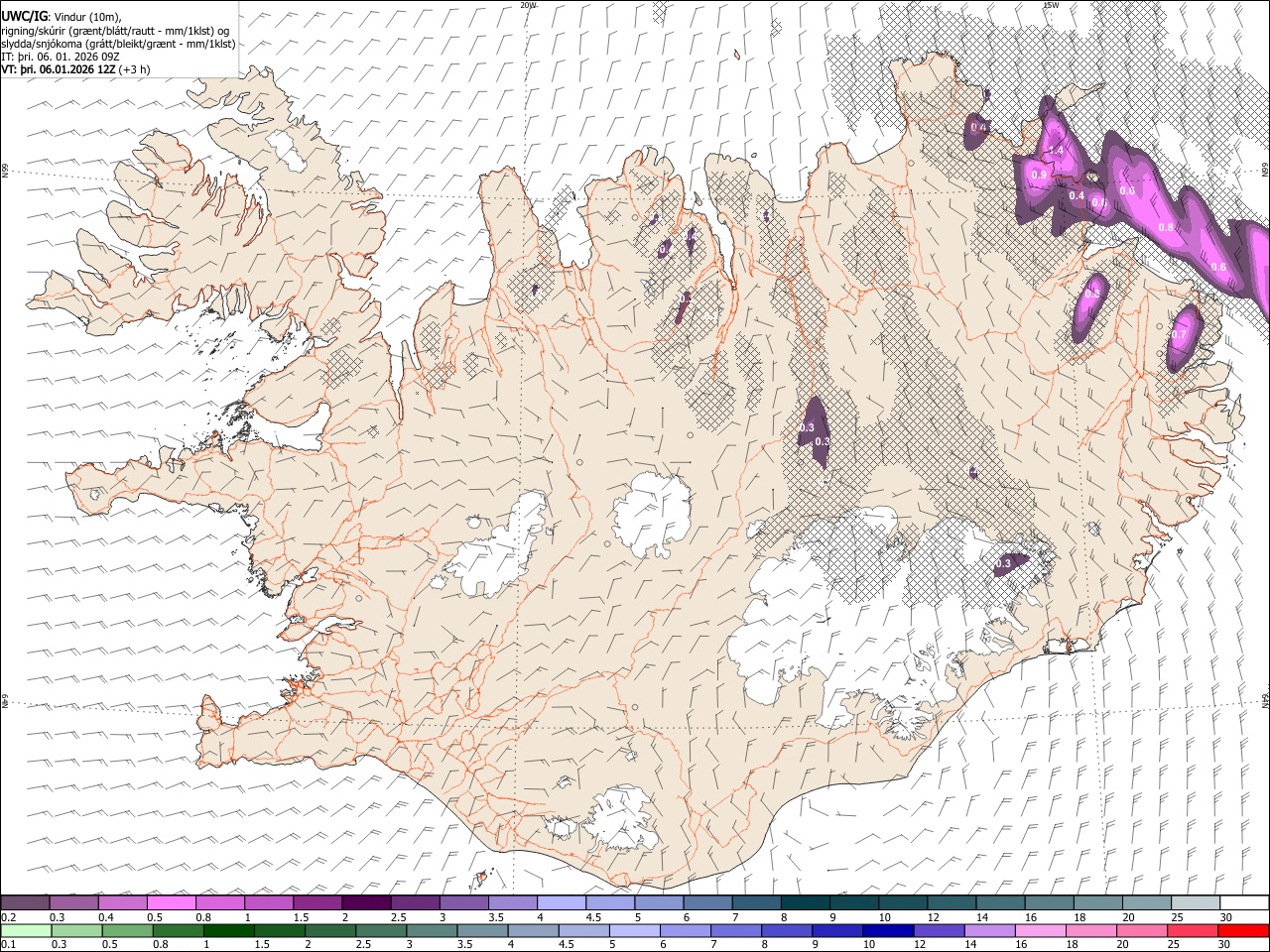Click the upper legend swatch starting at 25
Screen dimensions: 1270x952
click(x=1195, y=902)
